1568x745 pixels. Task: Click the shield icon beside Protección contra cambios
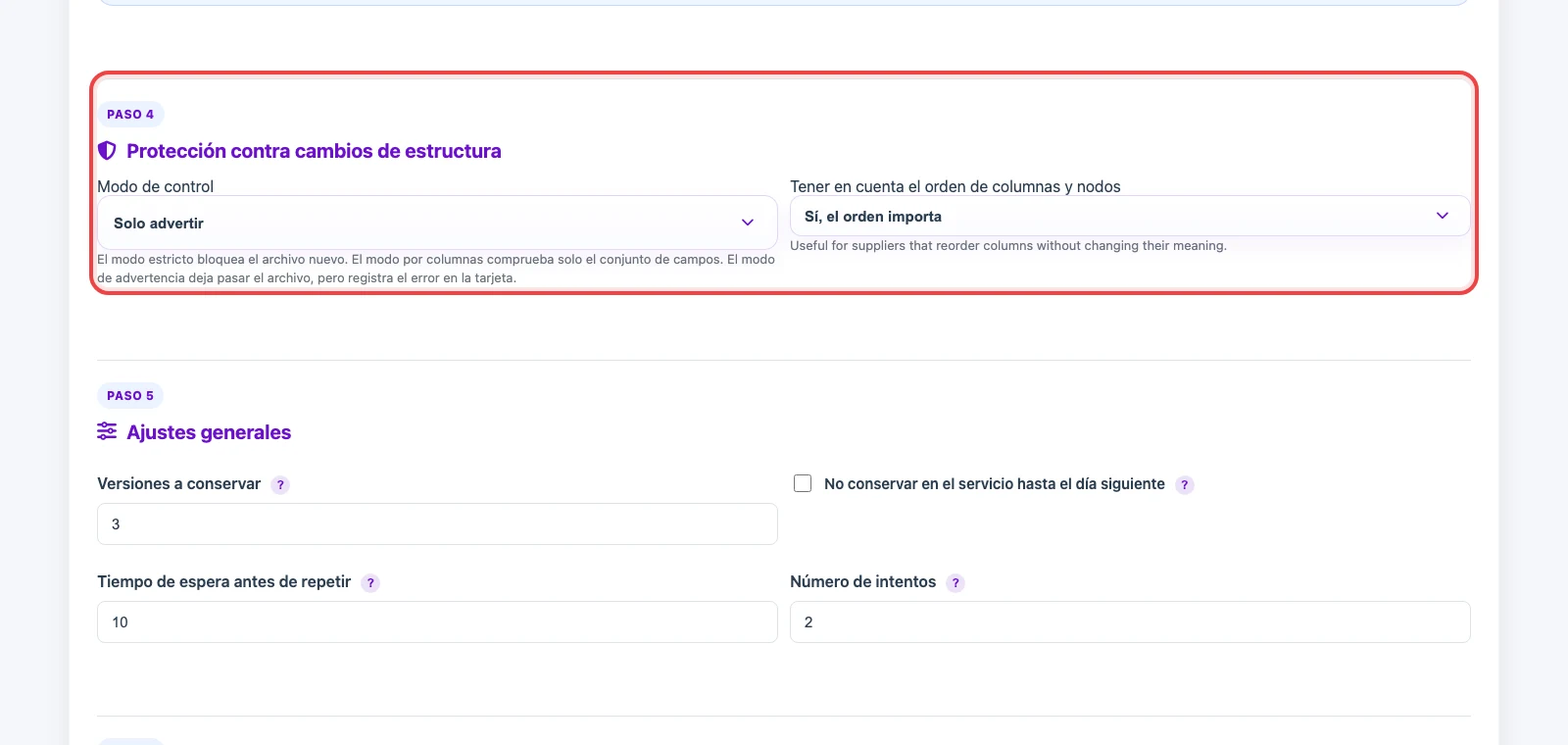click(x=107, y=151)
